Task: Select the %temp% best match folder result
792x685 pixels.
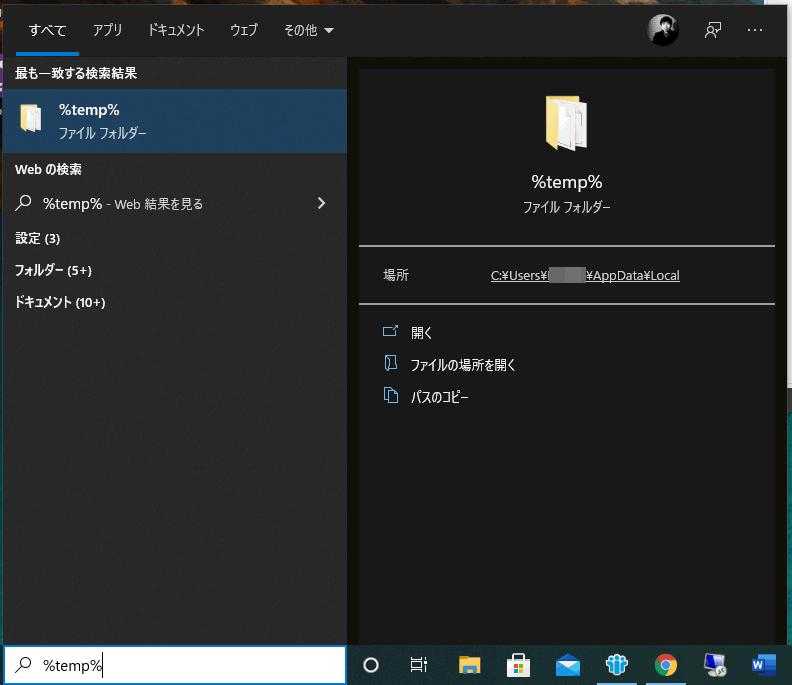Action: [x=174, y=121]
